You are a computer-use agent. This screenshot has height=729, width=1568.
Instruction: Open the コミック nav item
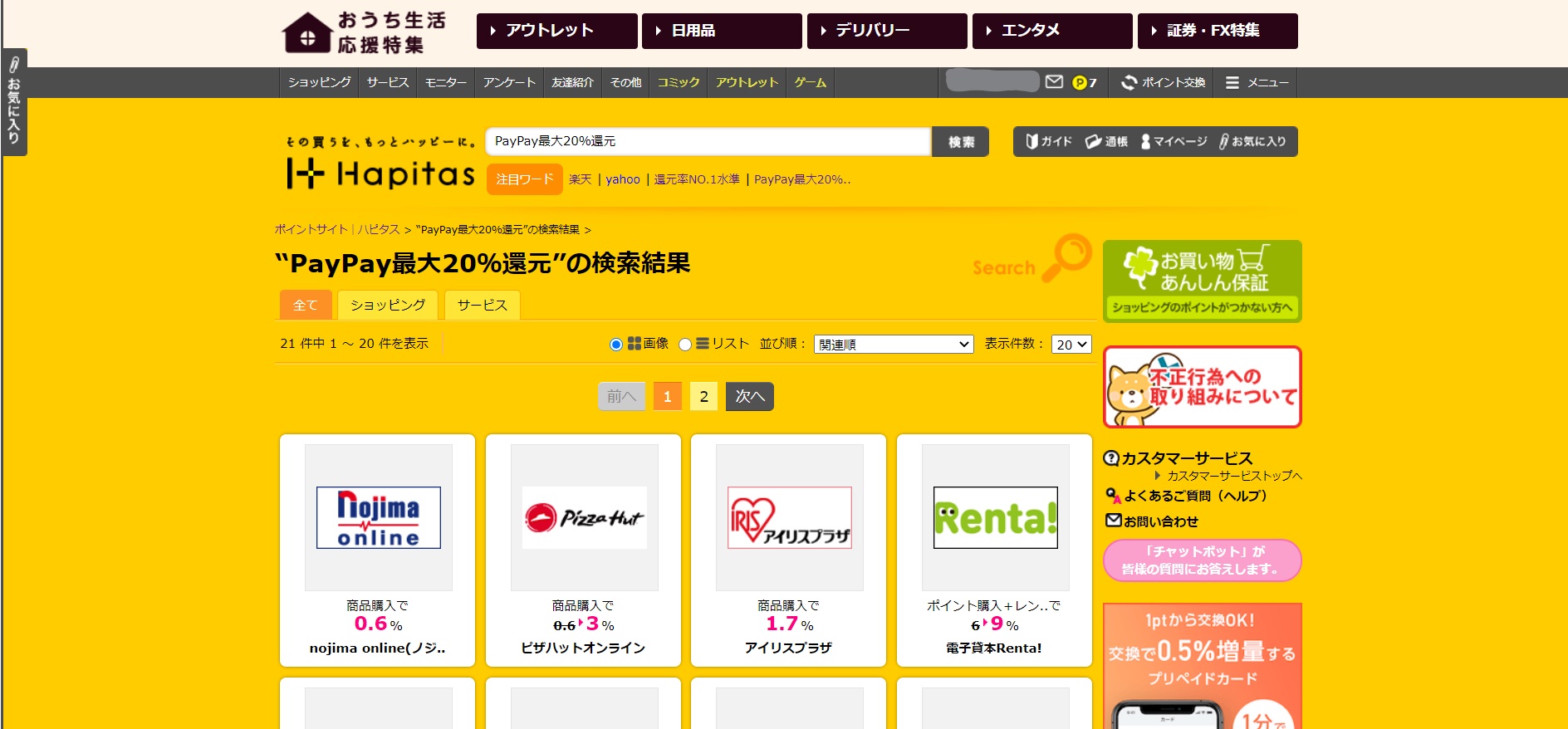click(x=679, y=82)
